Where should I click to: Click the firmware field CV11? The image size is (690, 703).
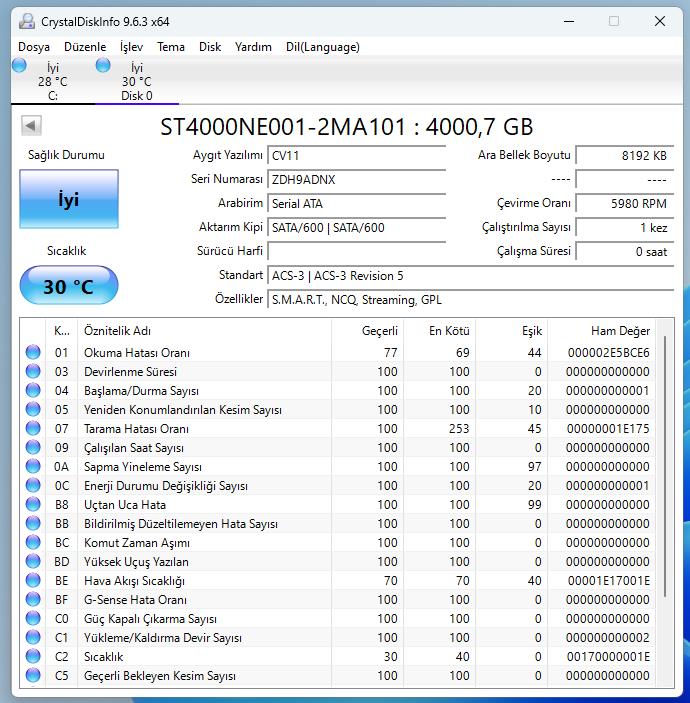tap(357, 156)
